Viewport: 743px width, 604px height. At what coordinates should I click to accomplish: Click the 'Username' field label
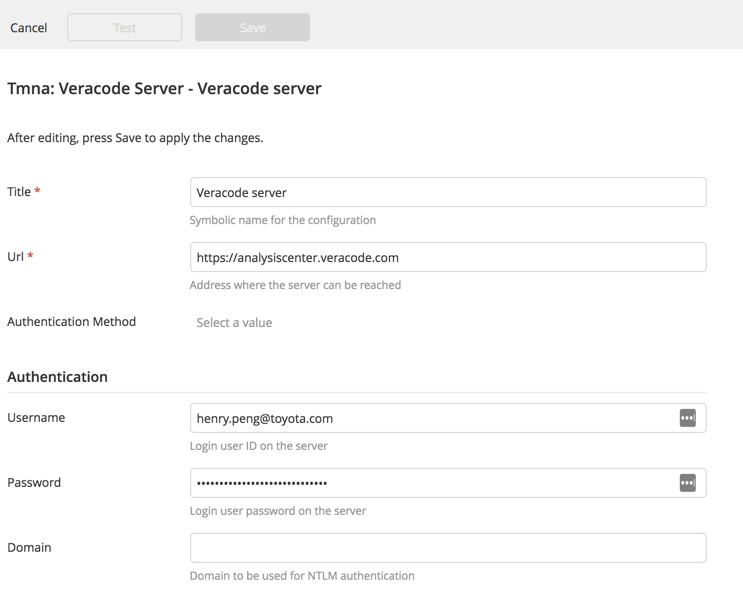tap(36, 417)
